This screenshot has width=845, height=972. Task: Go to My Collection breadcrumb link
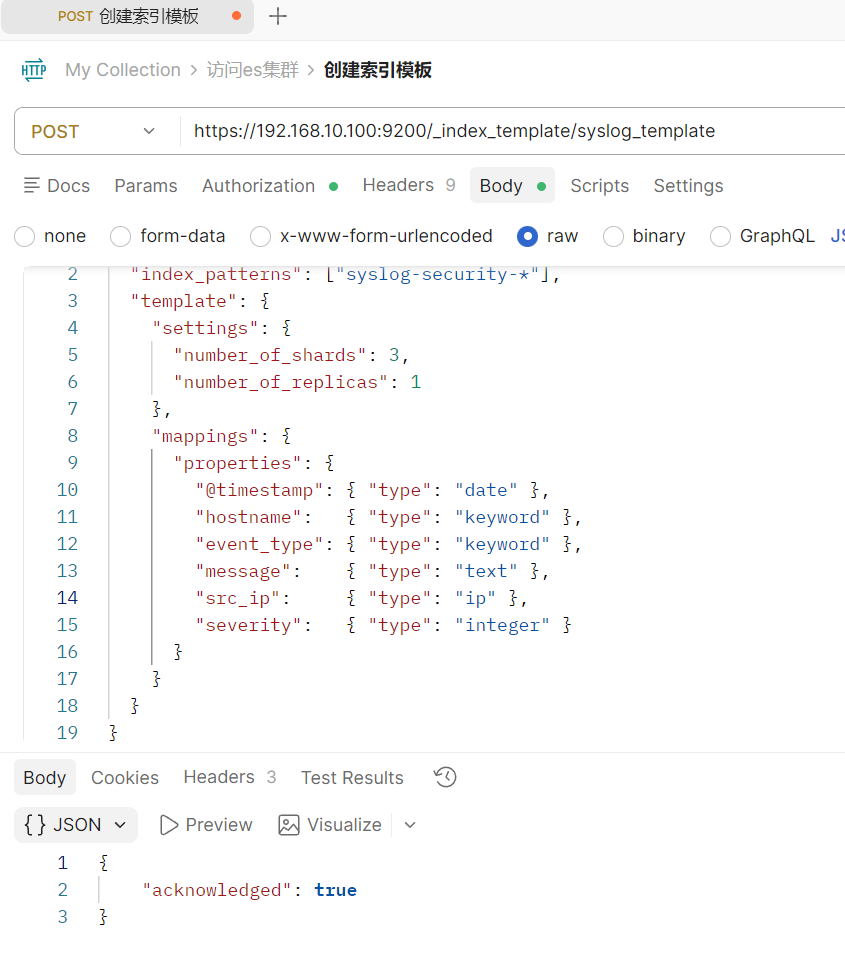tap(122, 70)
